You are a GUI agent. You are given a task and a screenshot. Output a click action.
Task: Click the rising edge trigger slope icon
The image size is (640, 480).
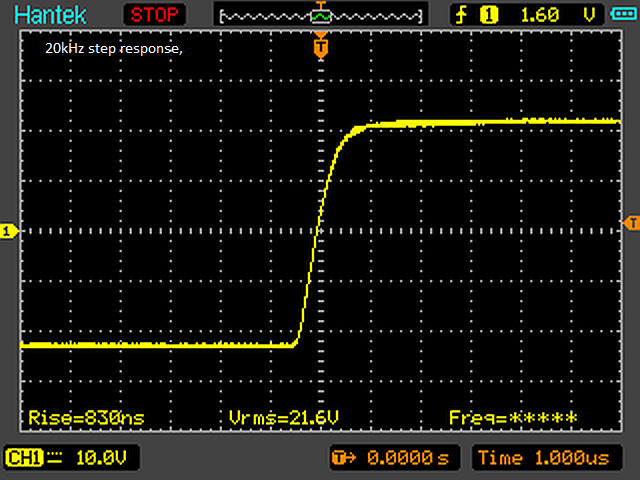(x=461, y=15)
